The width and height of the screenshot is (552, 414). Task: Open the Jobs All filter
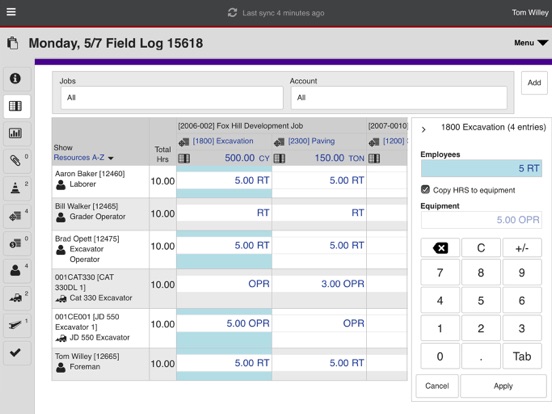172,98
